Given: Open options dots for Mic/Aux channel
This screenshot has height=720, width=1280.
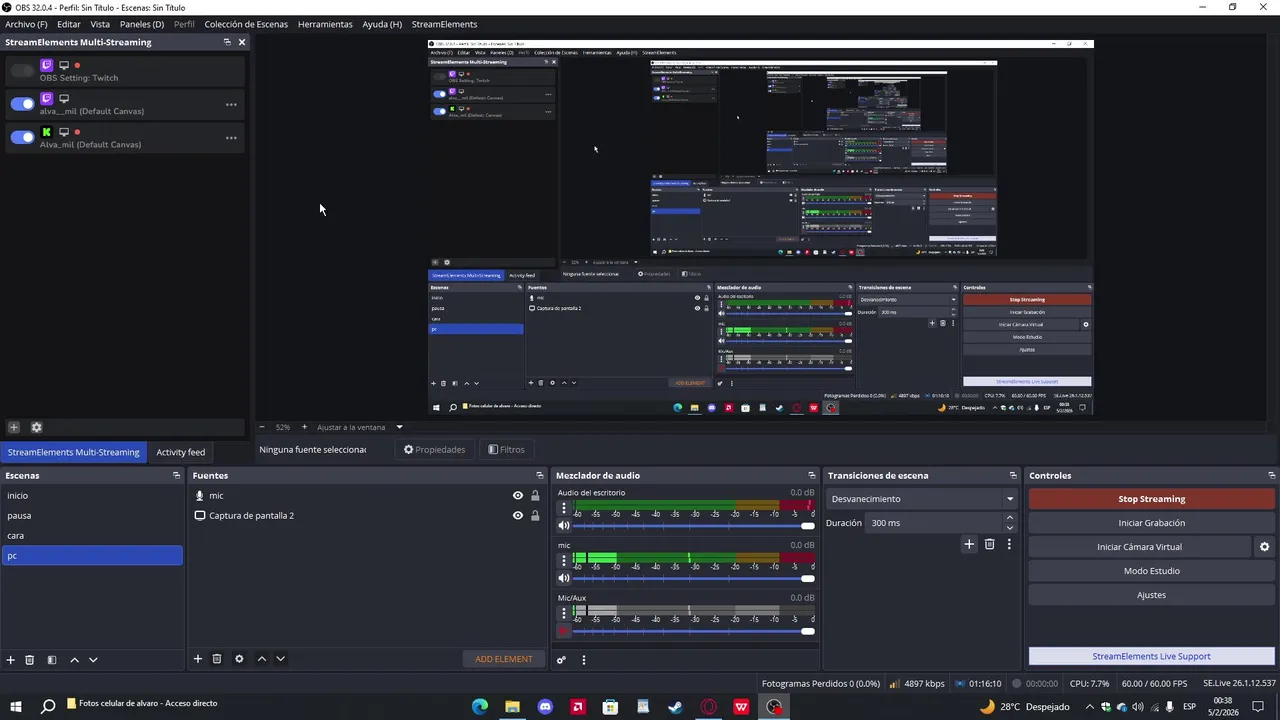Looking at the screenshot, I should point(564,613).
